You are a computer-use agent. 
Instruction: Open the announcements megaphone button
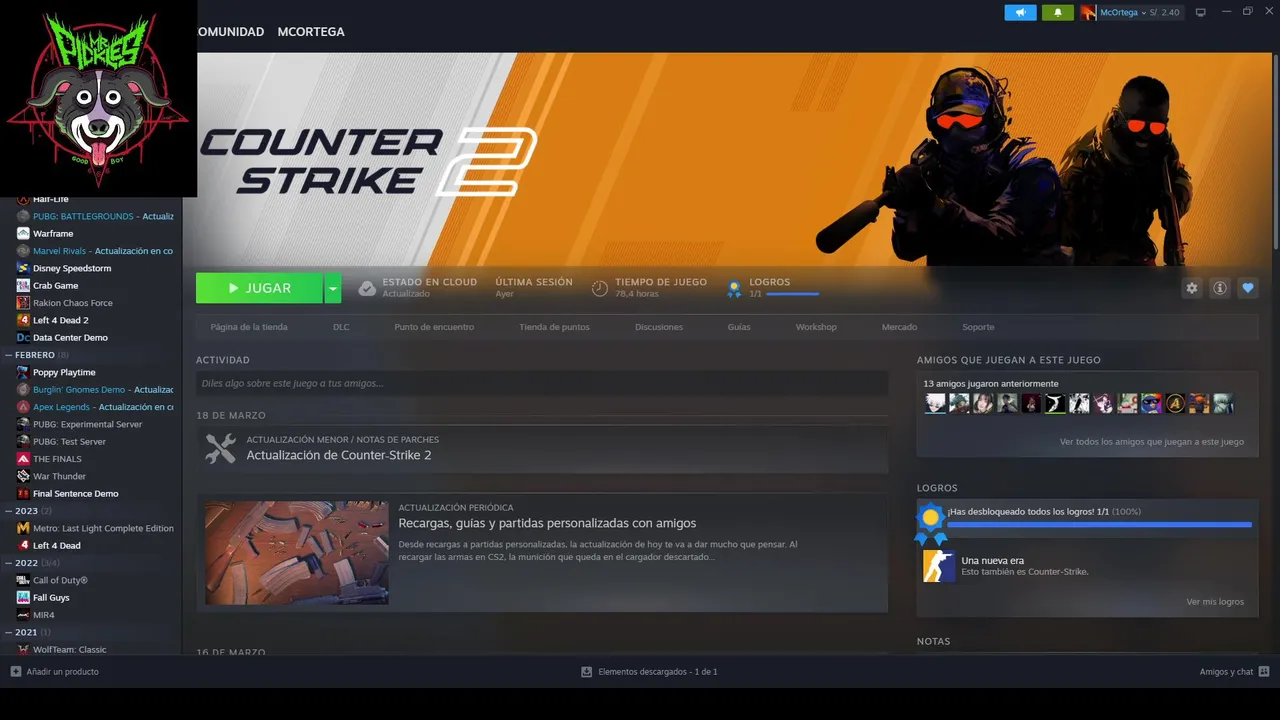1020,12
